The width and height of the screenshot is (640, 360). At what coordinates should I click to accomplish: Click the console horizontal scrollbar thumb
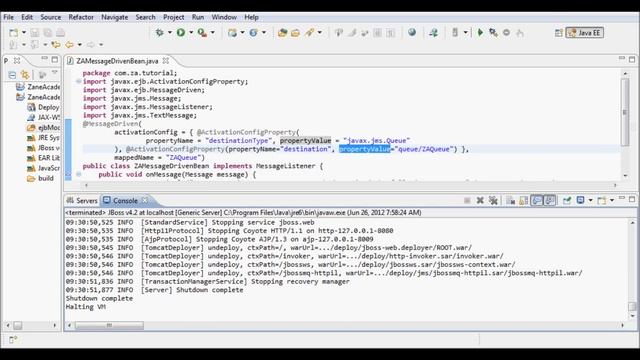109,325
